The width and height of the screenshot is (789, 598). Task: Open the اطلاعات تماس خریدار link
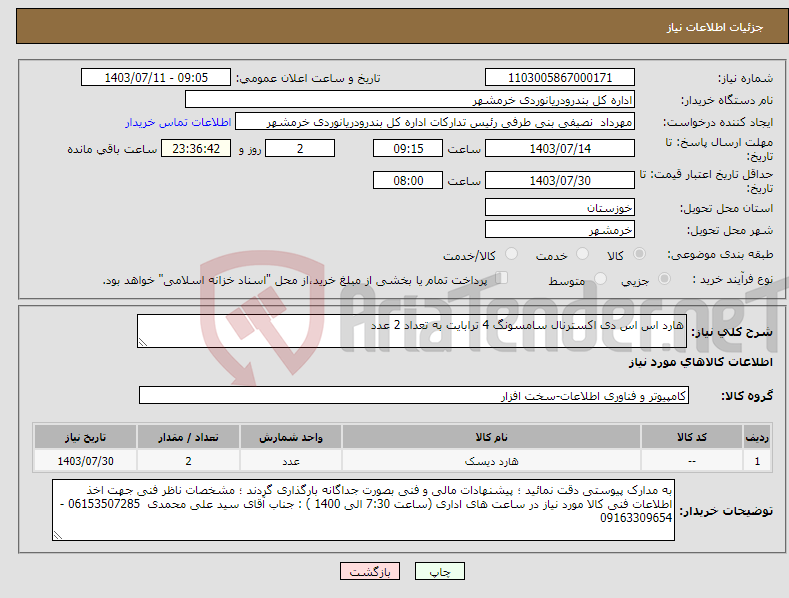tap(178, 122)
